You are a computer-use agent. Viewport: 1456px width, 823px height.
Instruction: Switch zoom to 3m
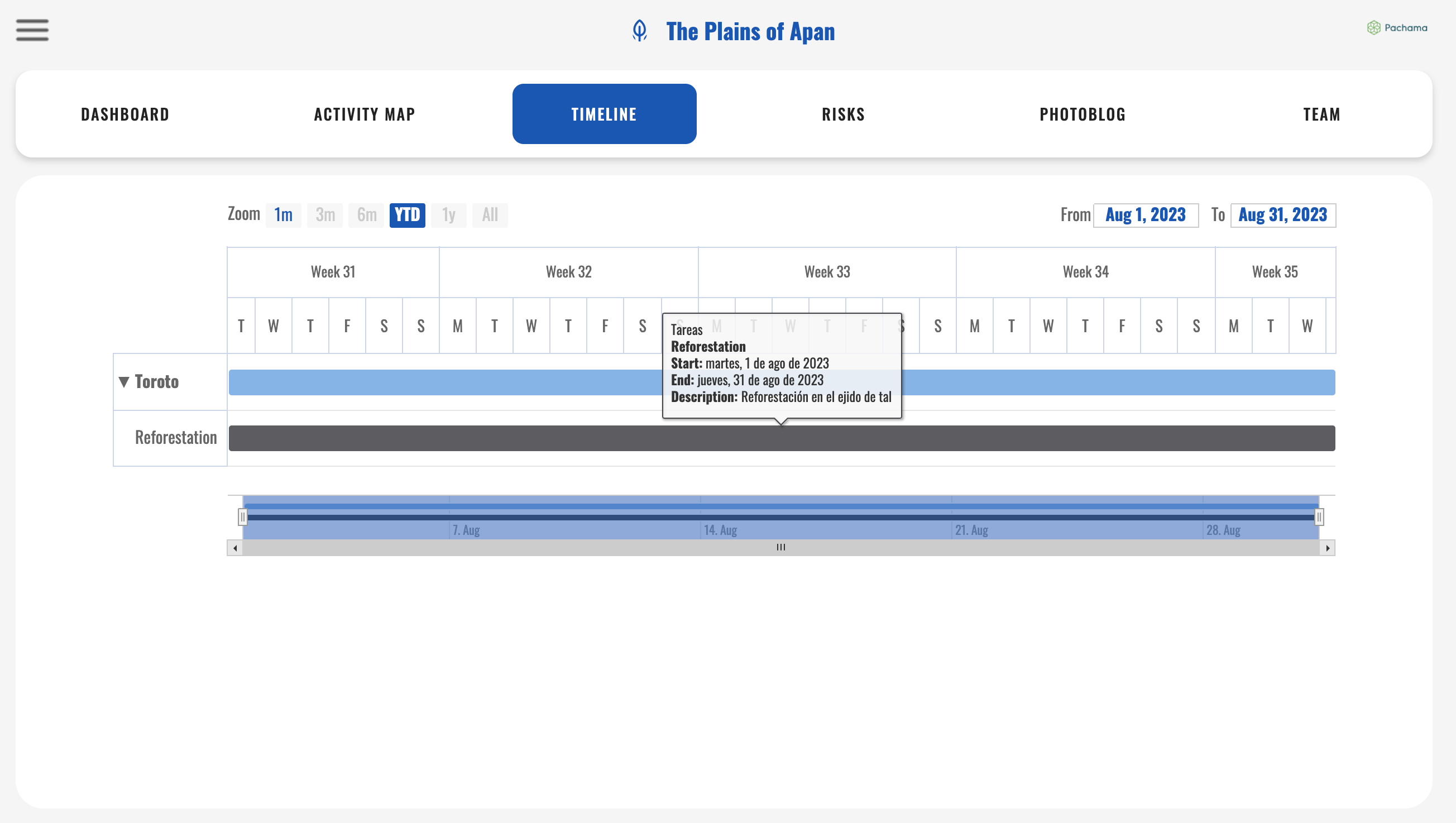point(325,215)
